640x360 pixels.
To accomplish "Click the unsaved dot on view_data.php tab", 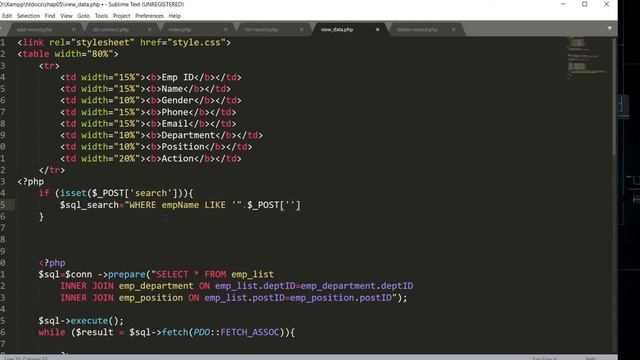I will (x=378, y=29).
